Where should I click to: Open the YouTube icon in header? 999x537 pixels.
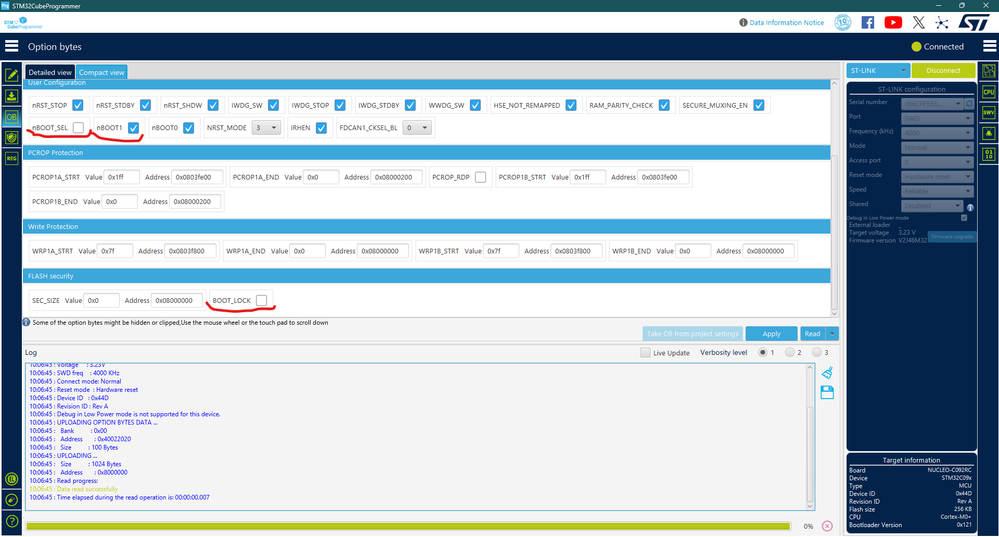point(893,22)
